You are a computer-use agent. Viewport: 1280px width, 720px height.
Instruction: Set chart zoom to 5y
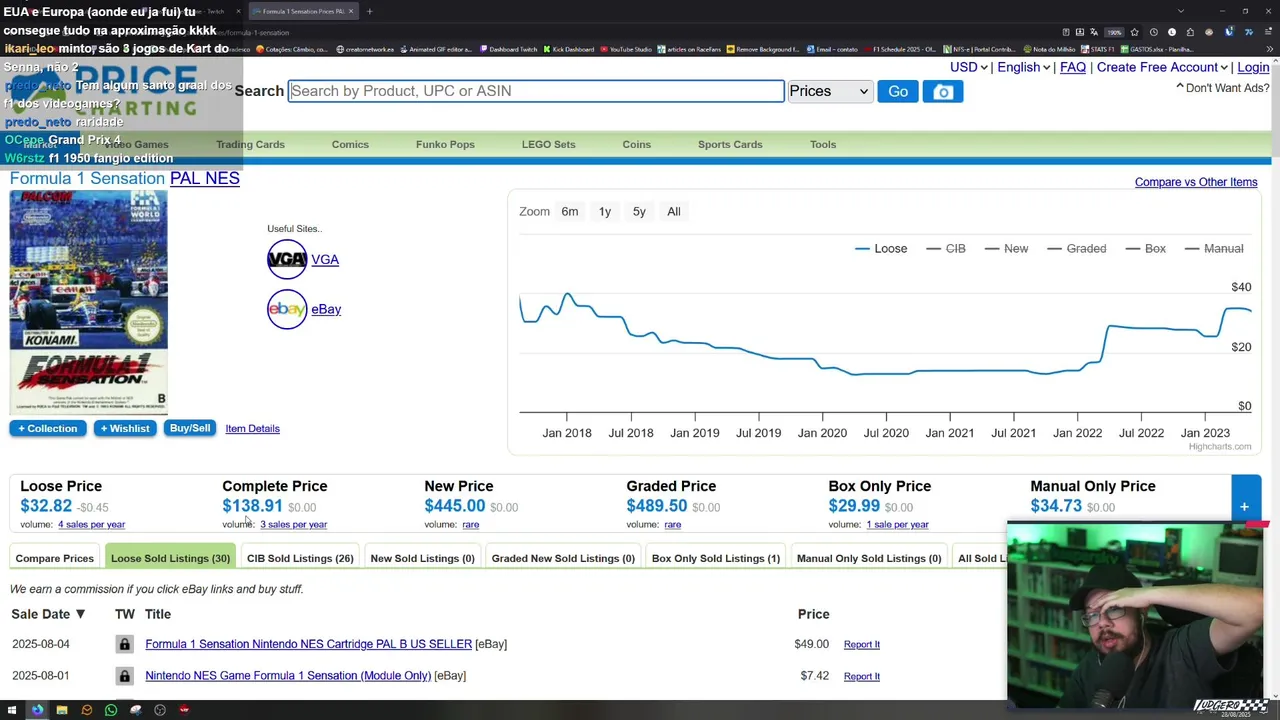coord(639,211)
